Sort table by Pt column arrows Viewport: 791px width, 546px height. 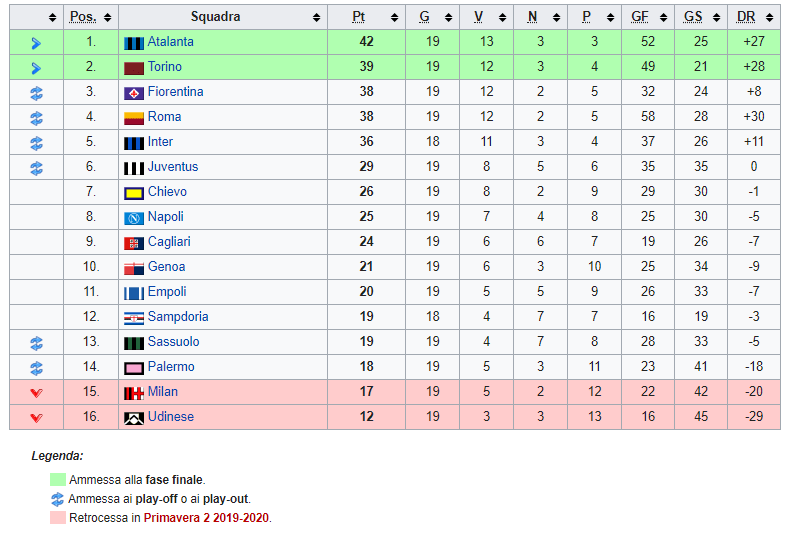point(394,18)
